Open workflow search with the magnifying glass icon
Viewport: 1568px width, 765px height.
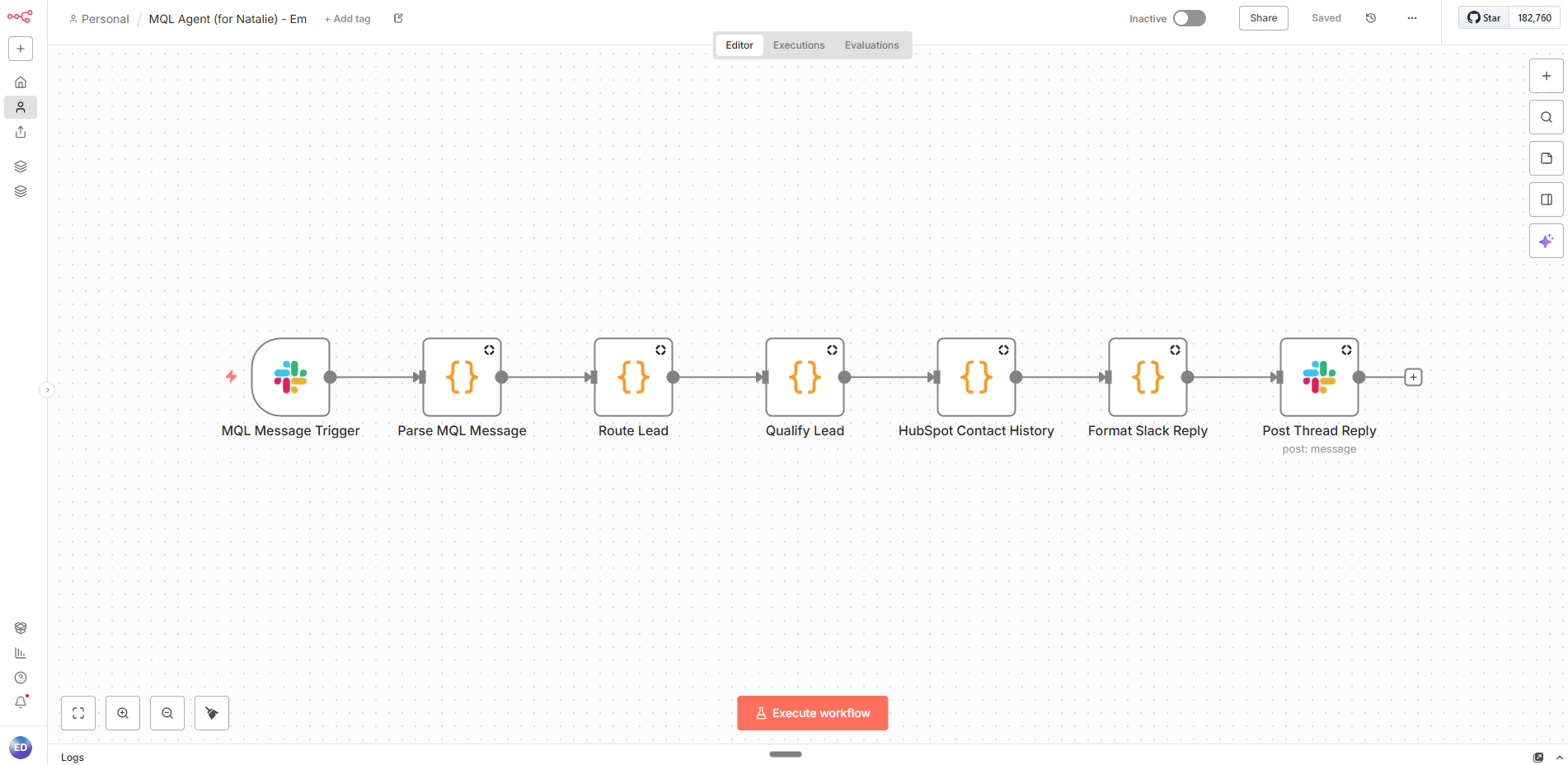pos(1547,117)
